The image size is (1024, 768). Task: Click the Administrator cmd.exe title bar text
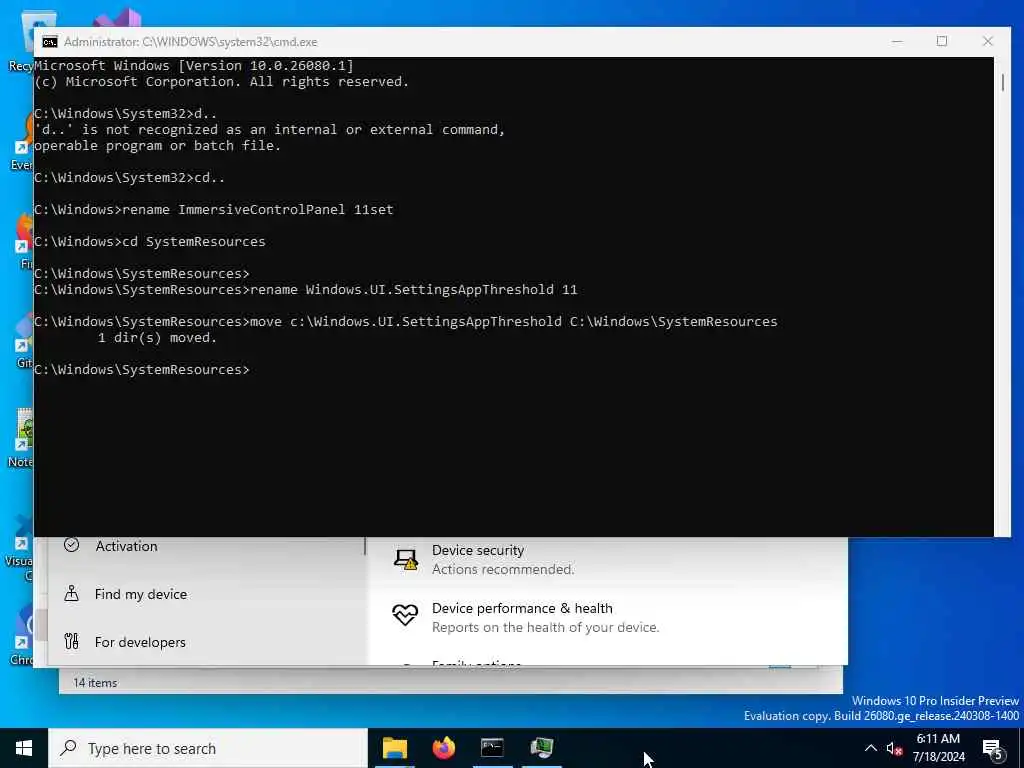click(x=191, y=42)
